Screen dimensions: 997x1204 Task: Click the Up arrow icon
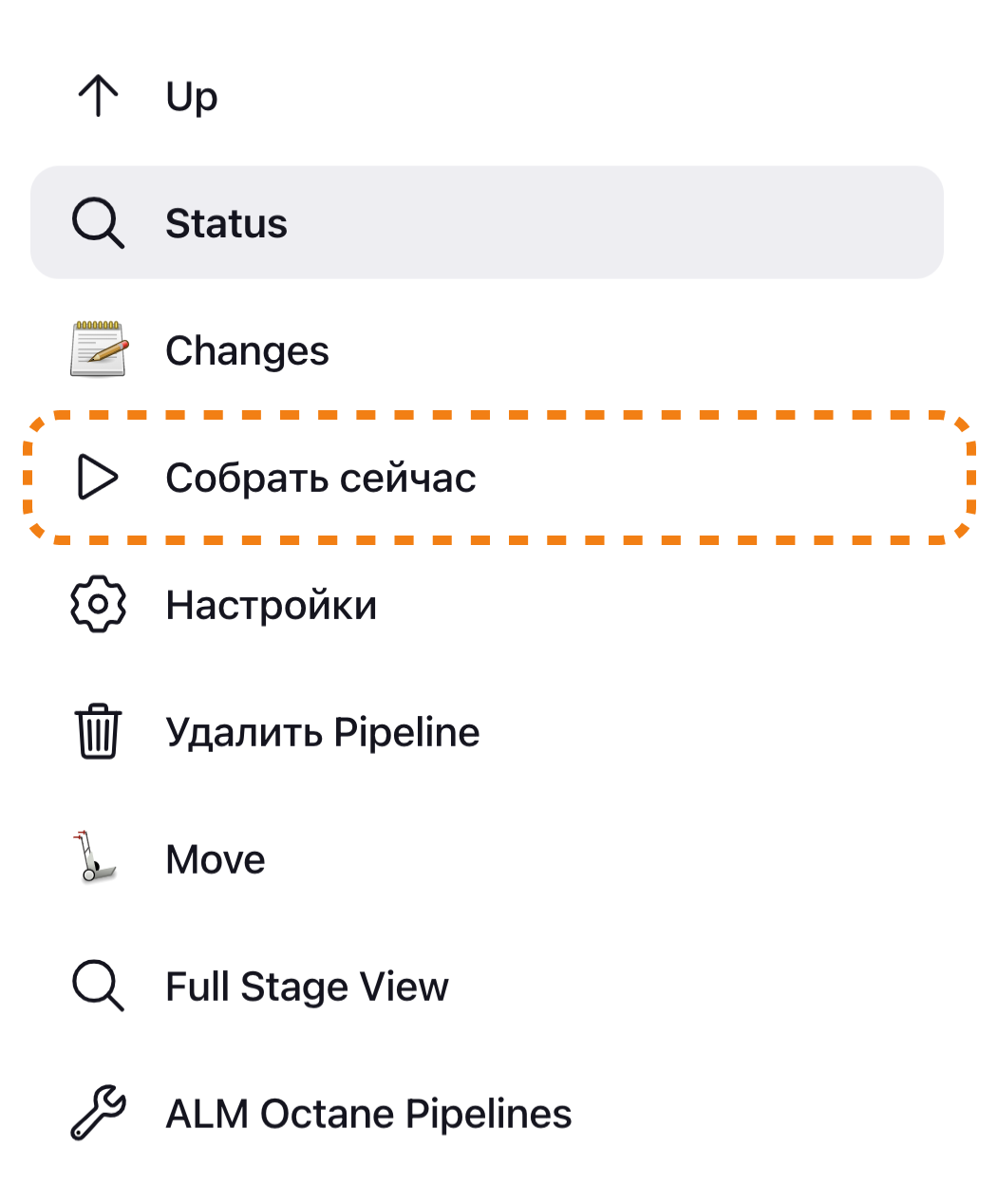pyautogui.click(x=98, y=96)
